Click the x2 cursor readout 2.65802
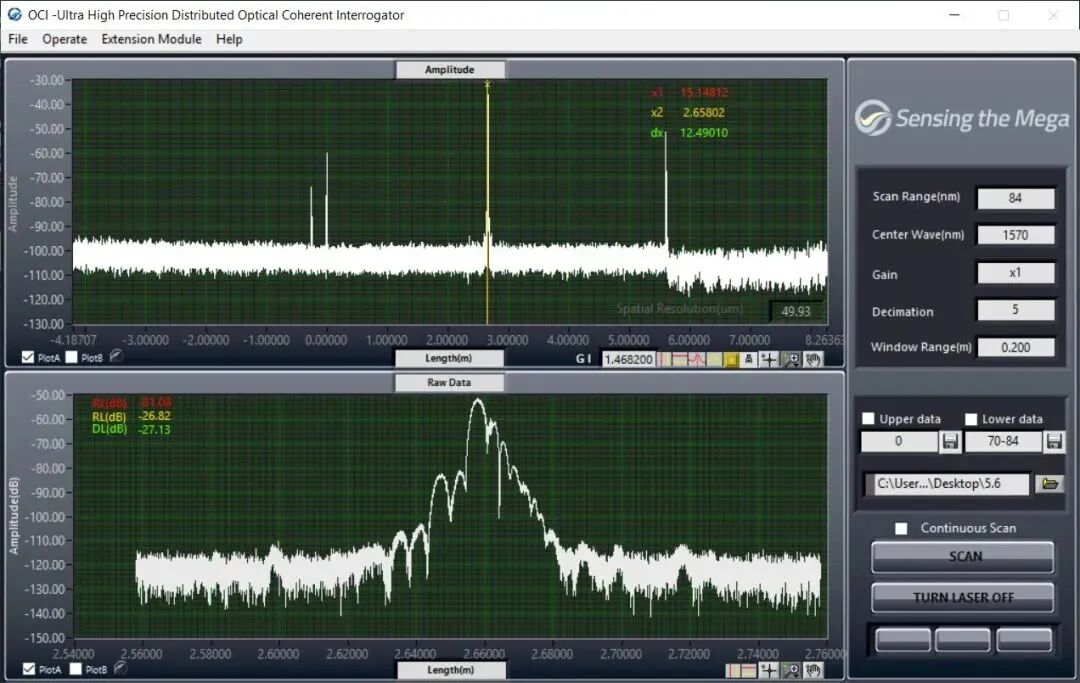This screenshot has height=683, width=1080. click(703, 112)
